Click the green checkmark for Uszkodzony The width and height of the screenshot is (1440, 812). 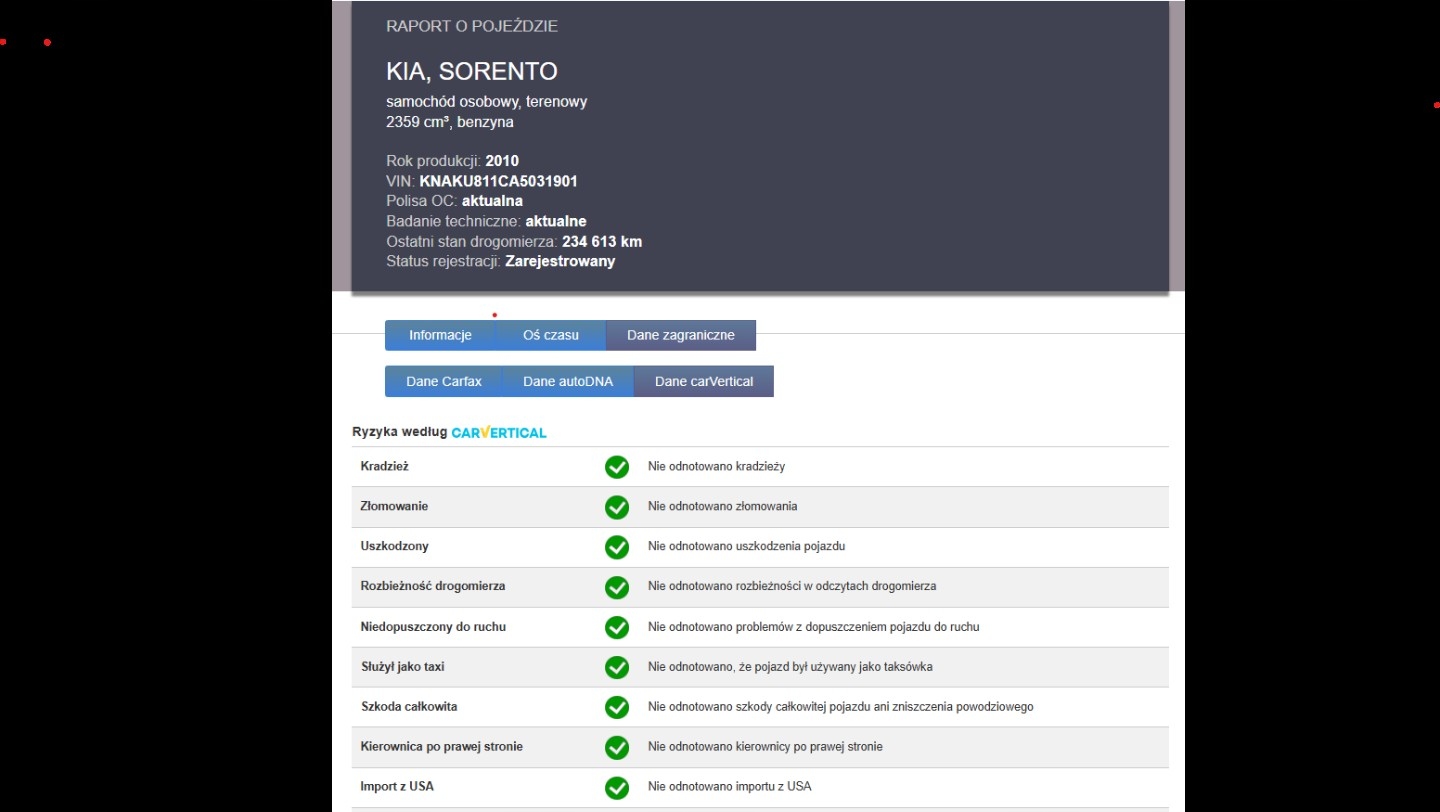pos(617,547)
